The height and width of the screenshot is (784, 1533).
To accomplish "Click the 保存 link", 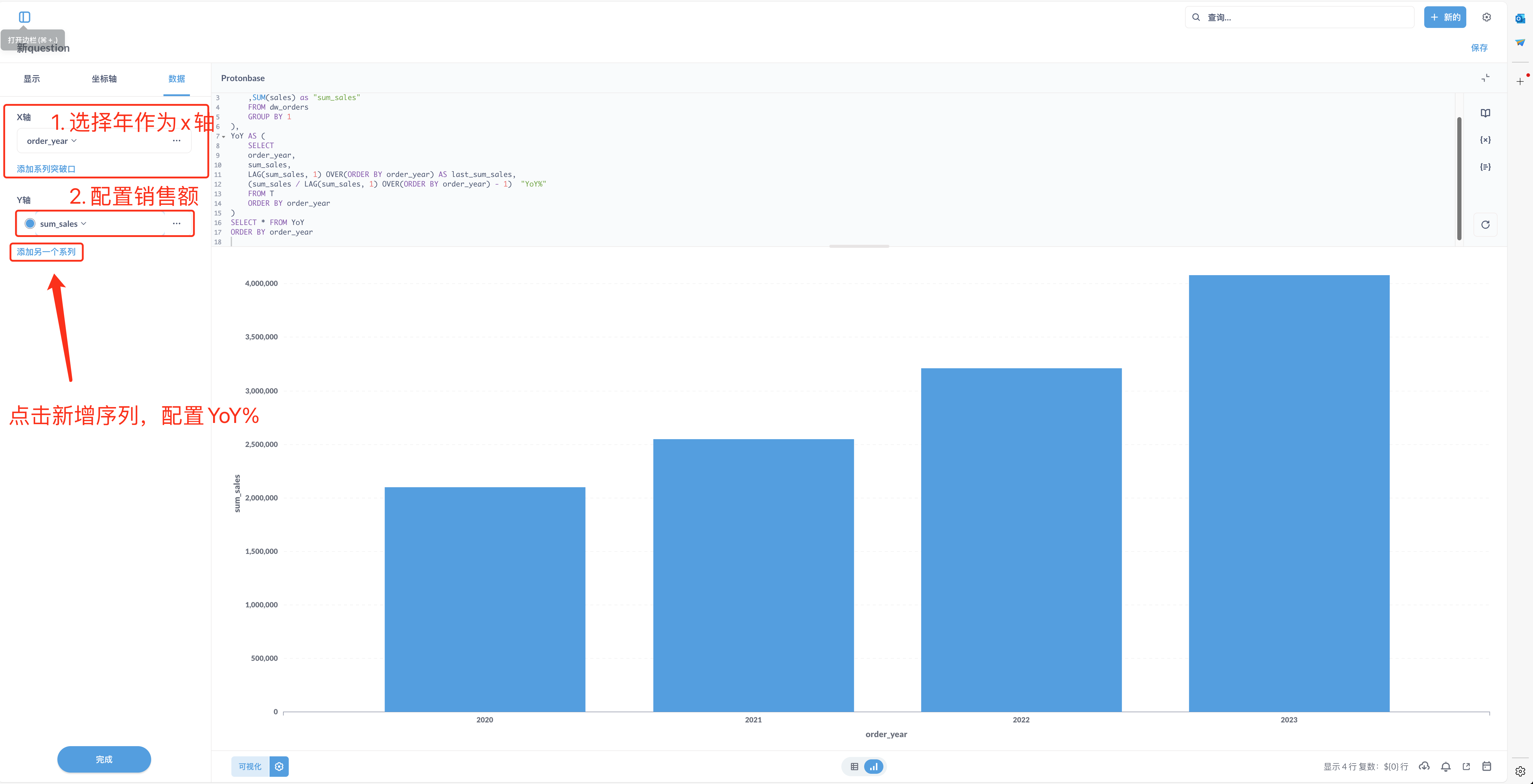I will point(1480,47).
